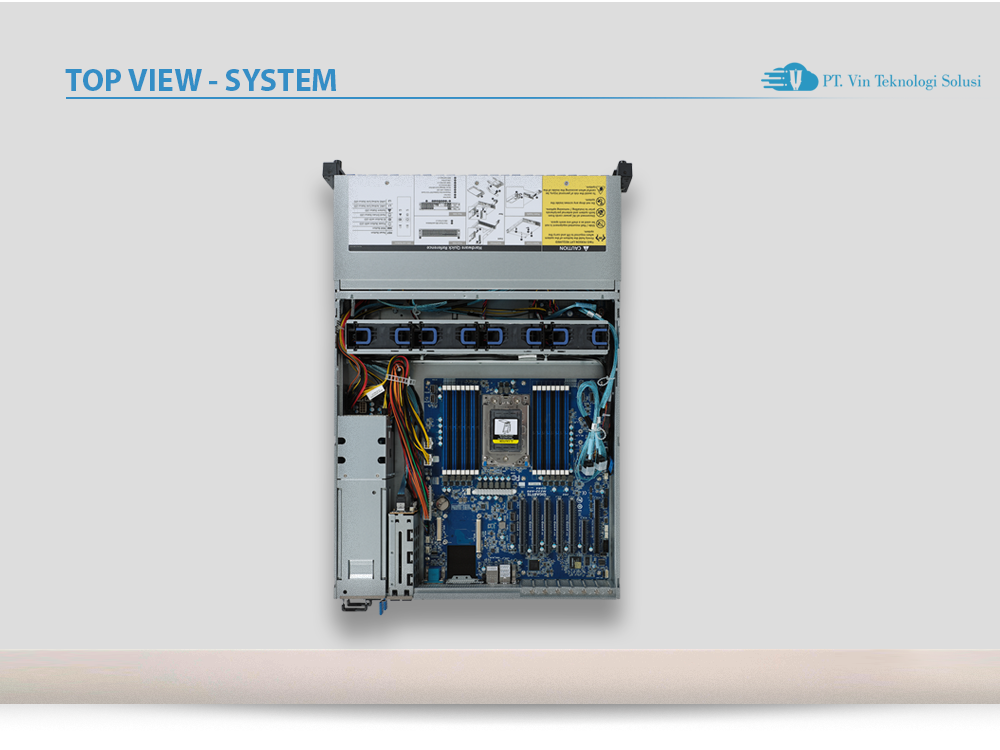1000x750 pixels.
Task: Click the blue cloud company logo icon
Action: [x=790, y=77]
